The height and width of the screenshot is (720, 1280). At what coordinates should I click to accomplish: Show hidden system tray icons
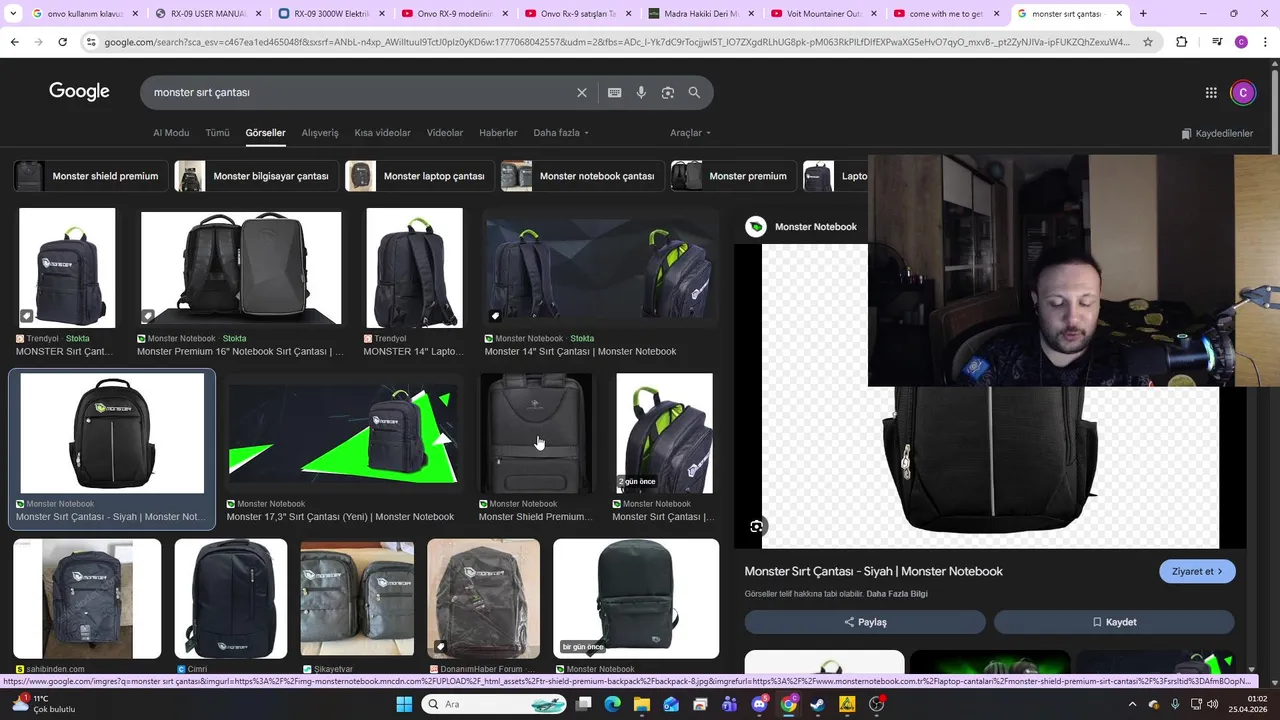click(x=1132, y=704)
